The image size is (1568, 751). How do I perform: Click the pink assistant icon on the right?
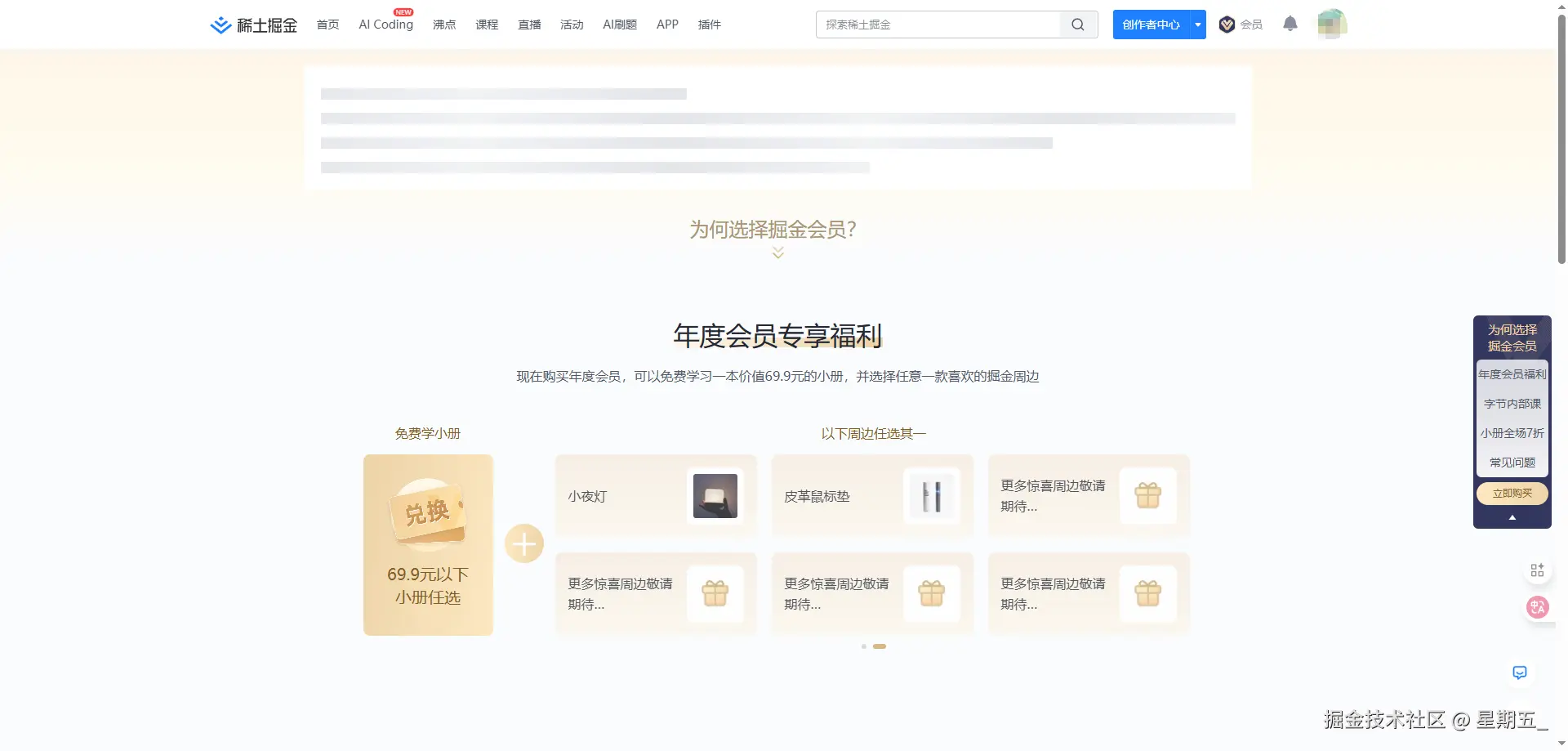coord(1537,607)
